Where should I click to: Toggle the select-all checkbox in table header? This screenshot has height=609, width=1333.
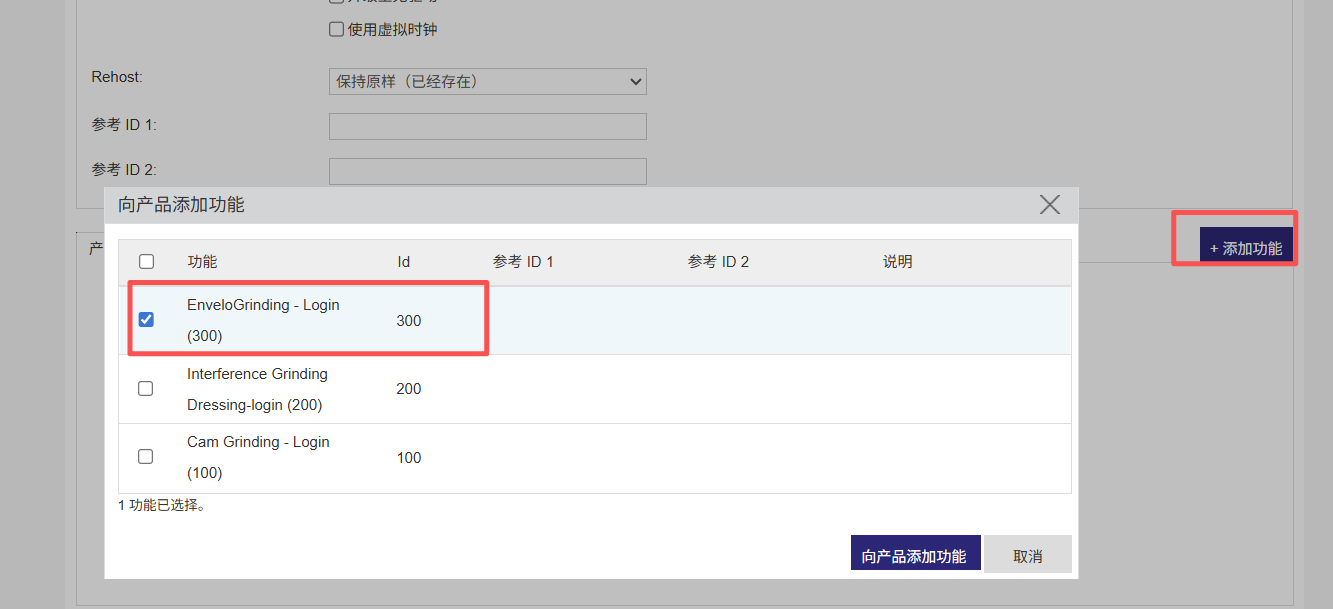tap(146, 262)
